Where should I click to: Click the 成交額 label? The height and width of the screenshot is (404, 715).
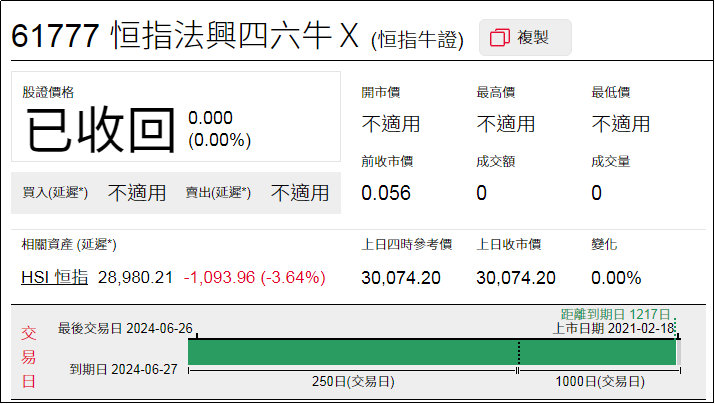tap(496, 161)
